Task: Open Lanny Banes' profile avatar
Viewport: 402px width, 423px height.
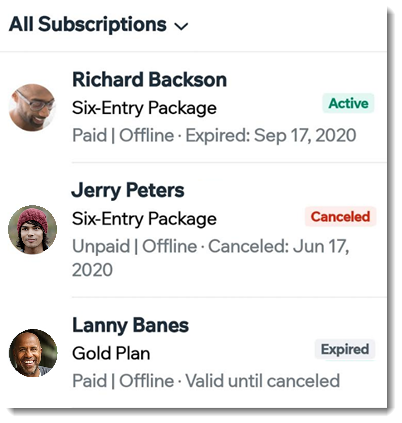Action: coord(33,353)
